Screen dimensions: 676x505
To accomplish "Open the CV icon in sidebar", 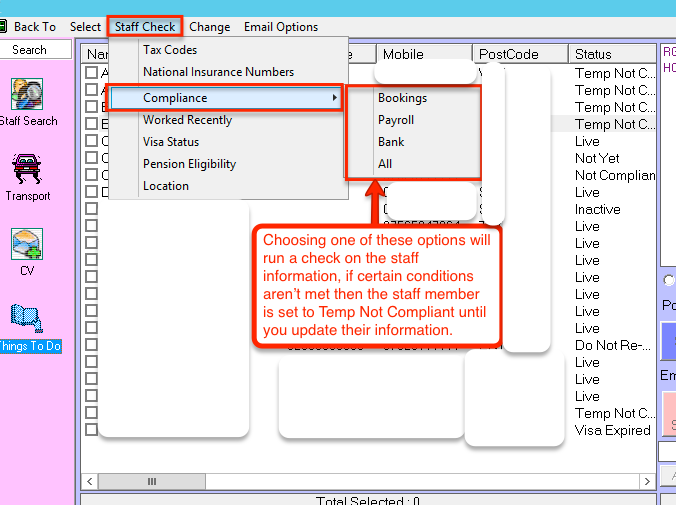I will [27, 245].
